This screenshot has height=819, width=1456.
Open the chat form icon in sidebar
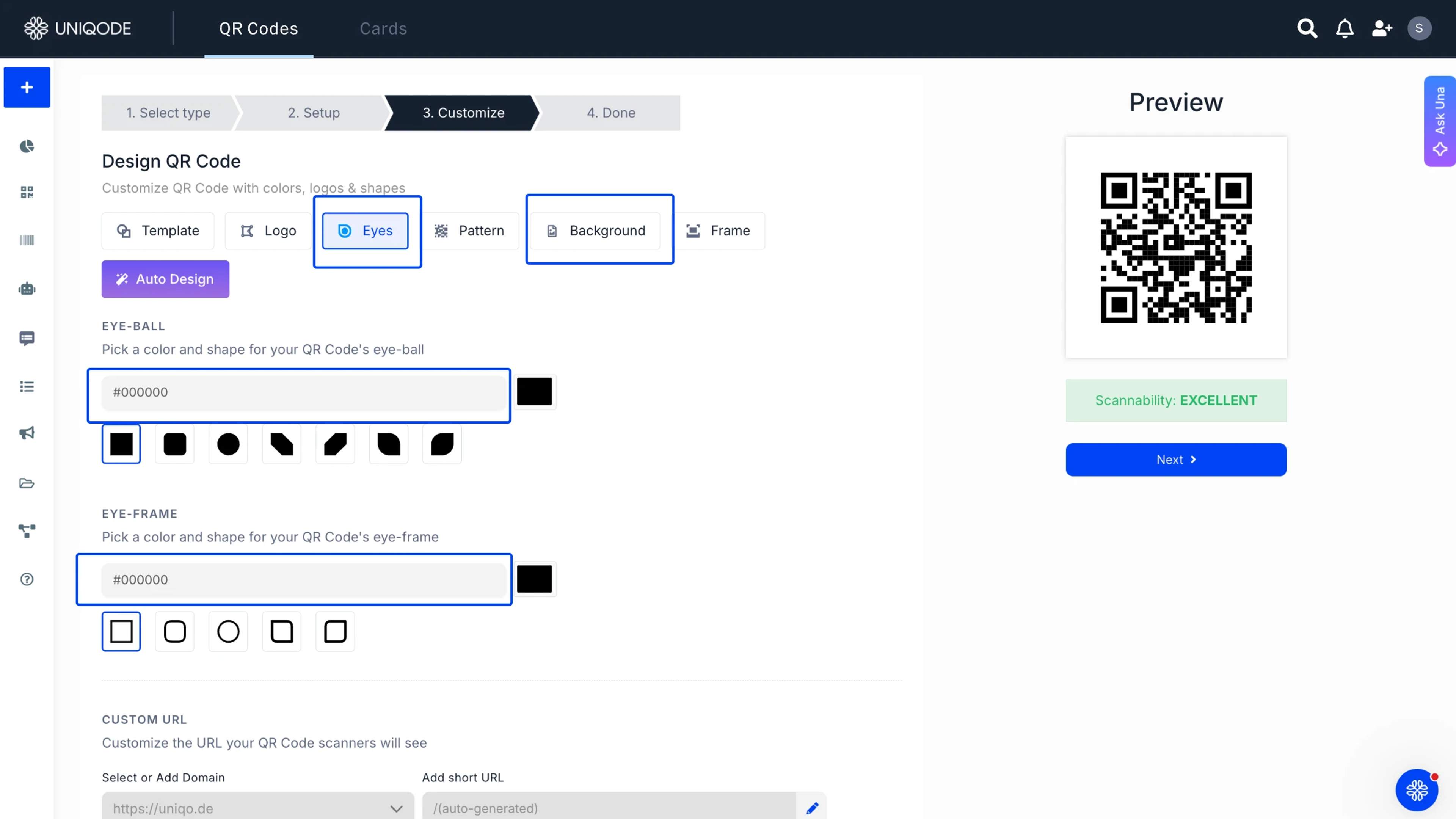27,338
